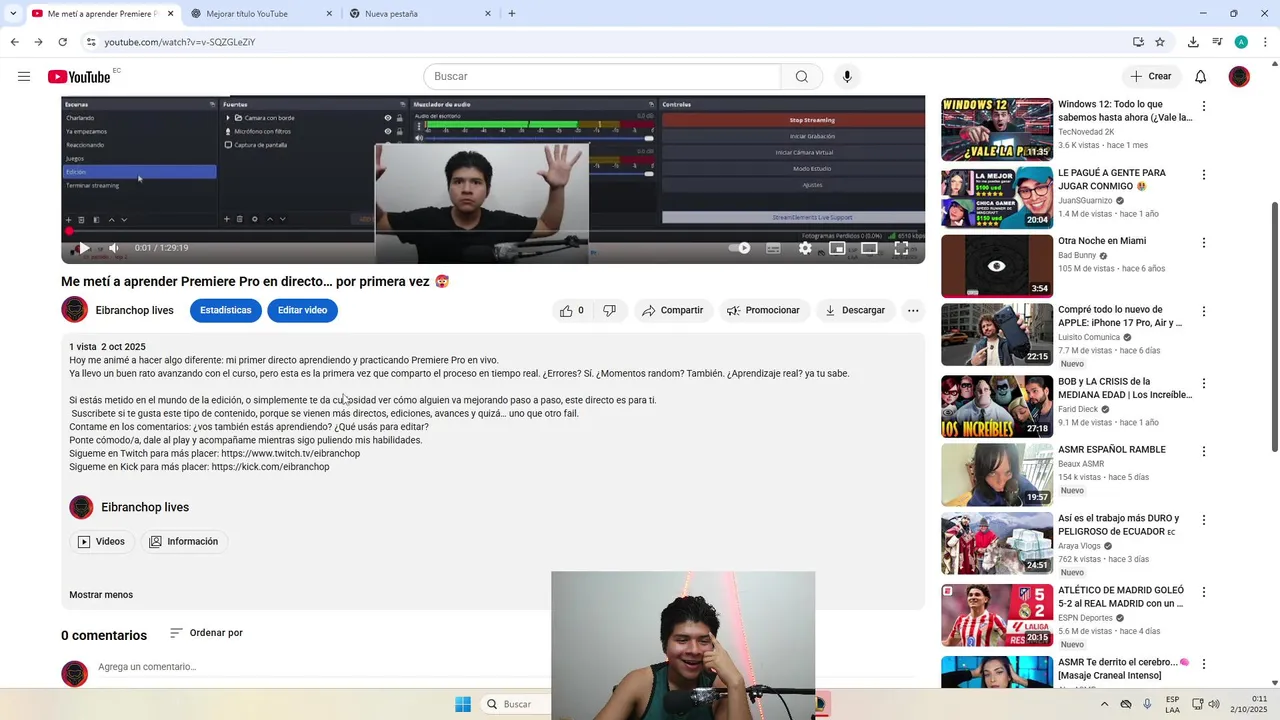Go to the YouTube home logo
The height and width of the screenshot is (720, 1280).
tap(79, 77)
